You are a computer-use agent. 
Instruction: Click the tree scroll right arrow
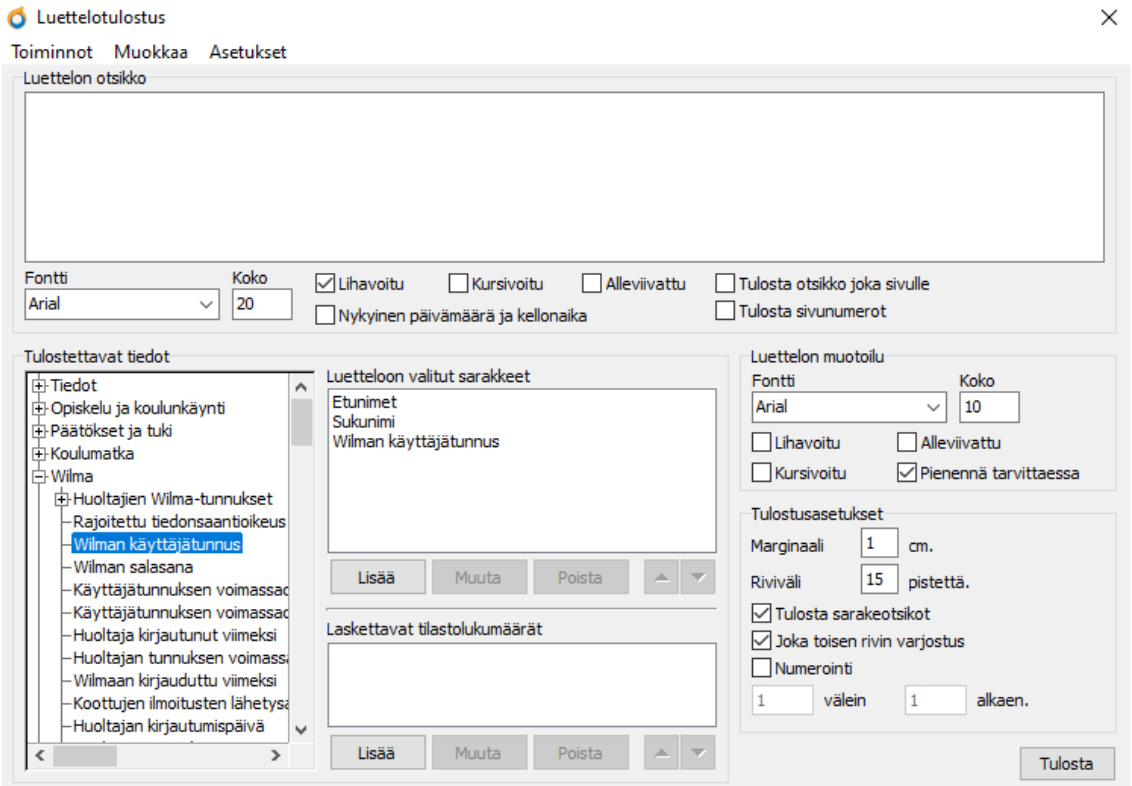(x=276, y=756)
